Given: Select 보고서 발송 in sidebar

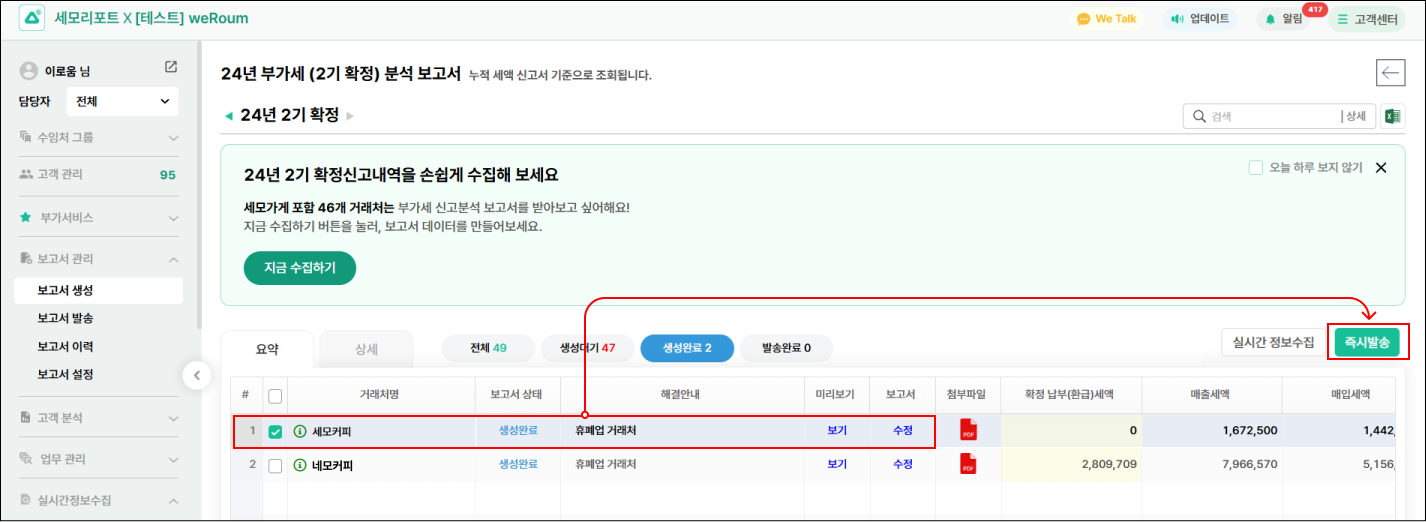Looking at the screenshot, I should point(65,318).
